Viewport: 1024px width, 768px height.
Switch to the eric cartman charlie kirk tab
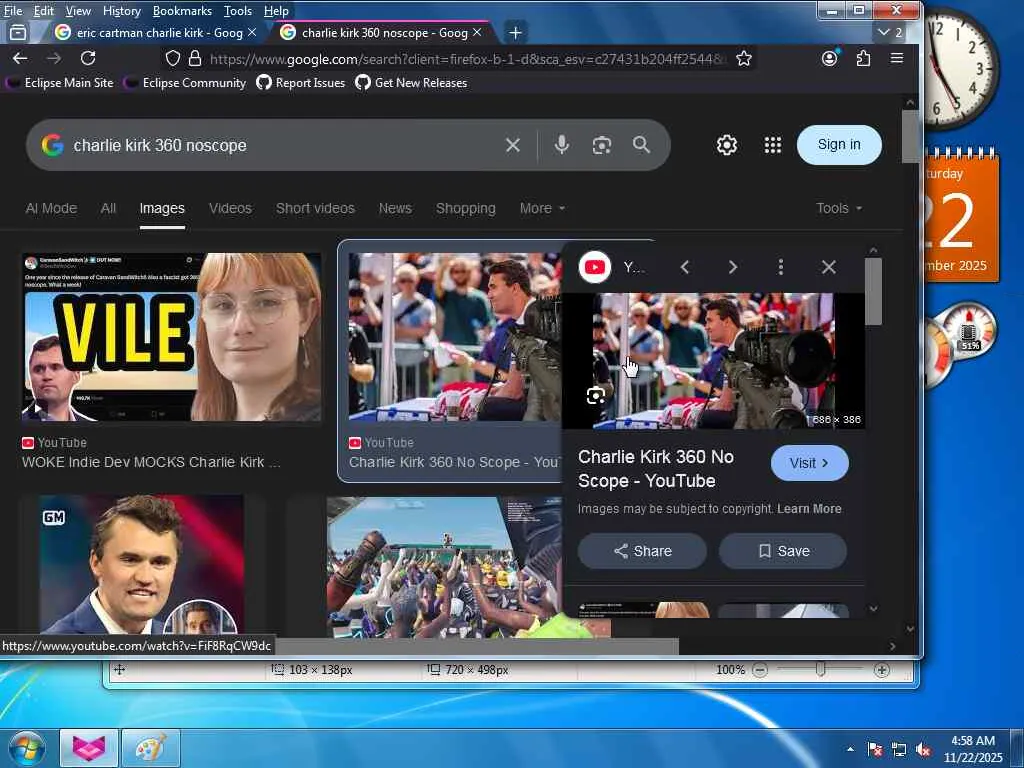[157, 32]
